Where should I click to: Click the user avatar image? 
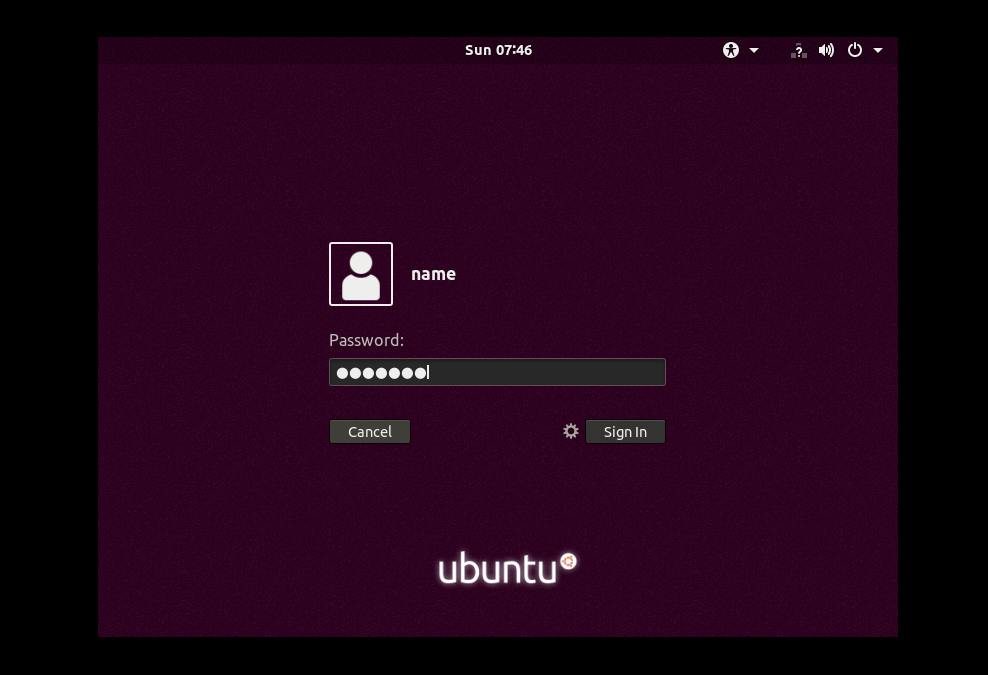pos(361,273)
